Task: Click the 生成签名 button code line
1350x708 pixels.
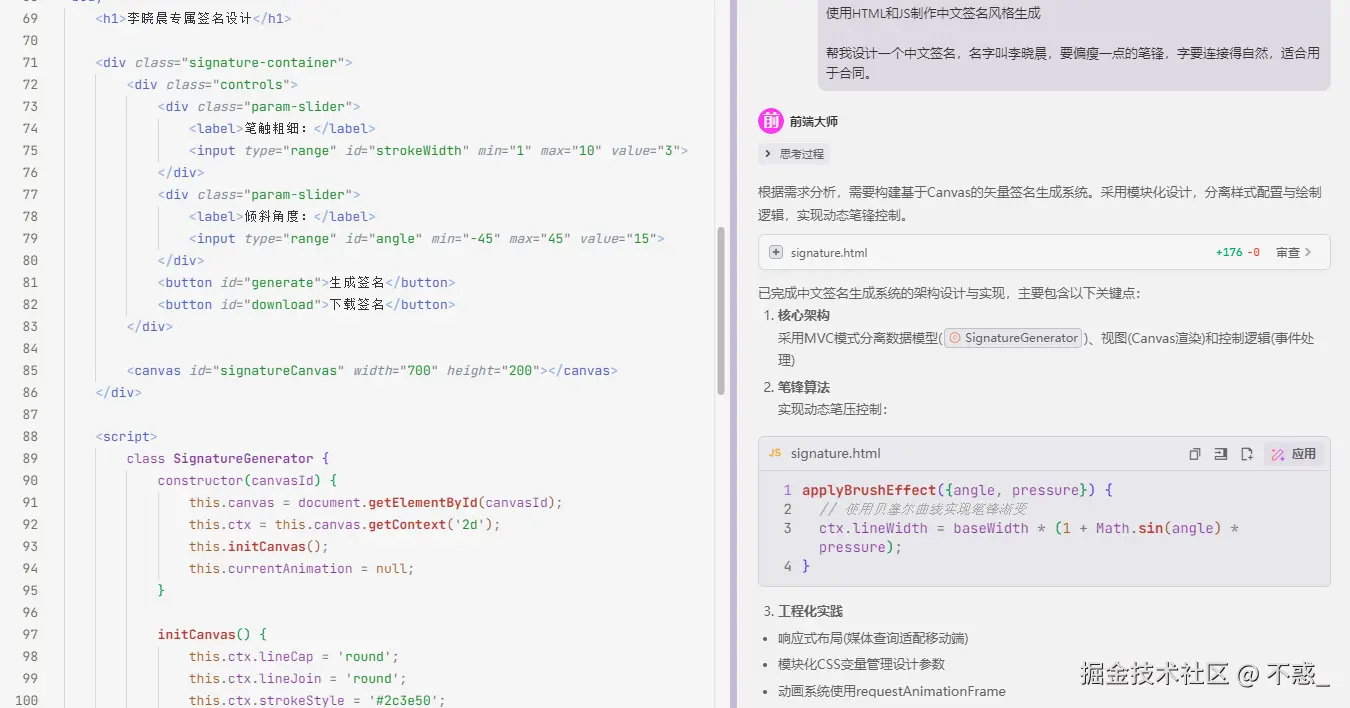Action: (306, 282)
